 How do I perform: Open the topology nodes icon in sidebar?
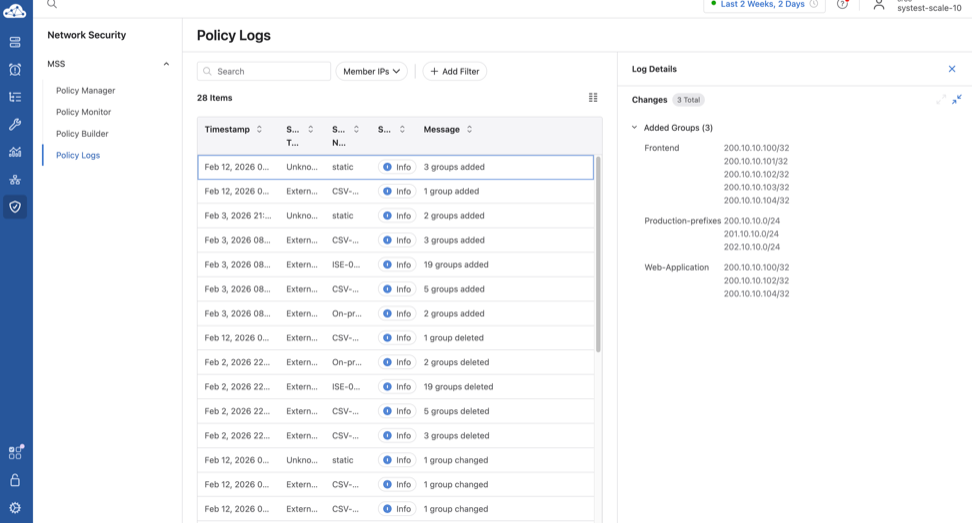coord(15,180)
